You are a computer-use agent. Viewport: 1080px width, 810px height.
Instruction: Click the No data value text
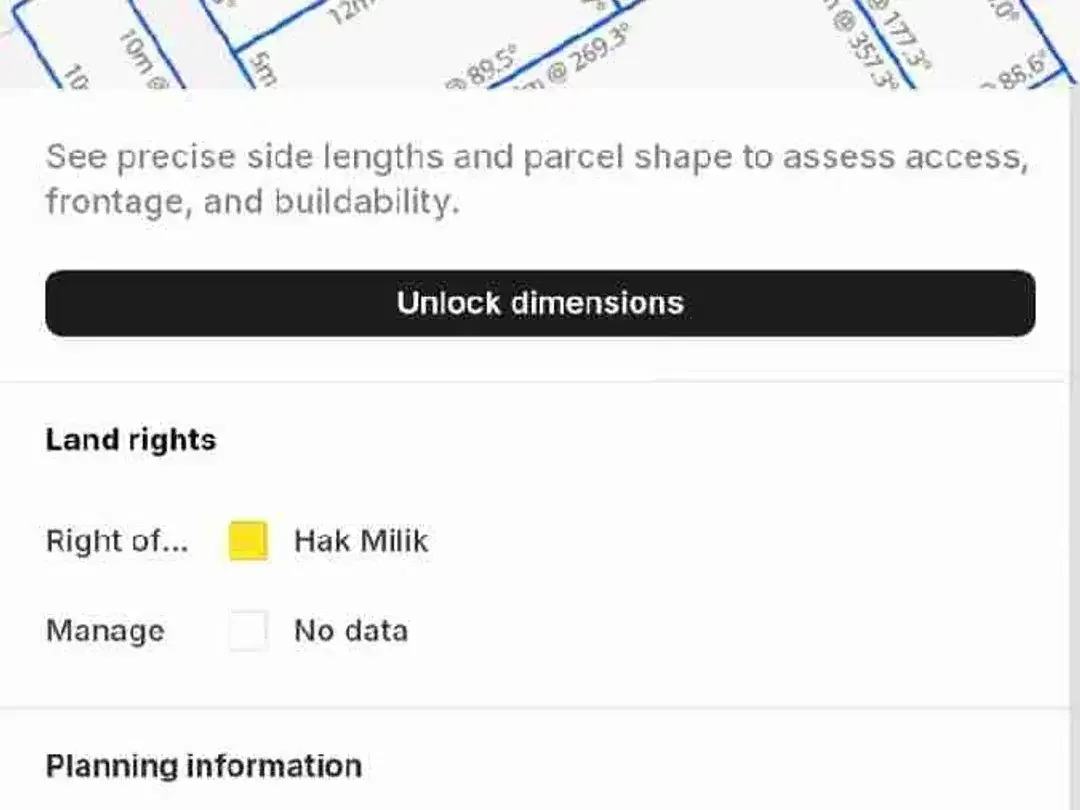351,630
